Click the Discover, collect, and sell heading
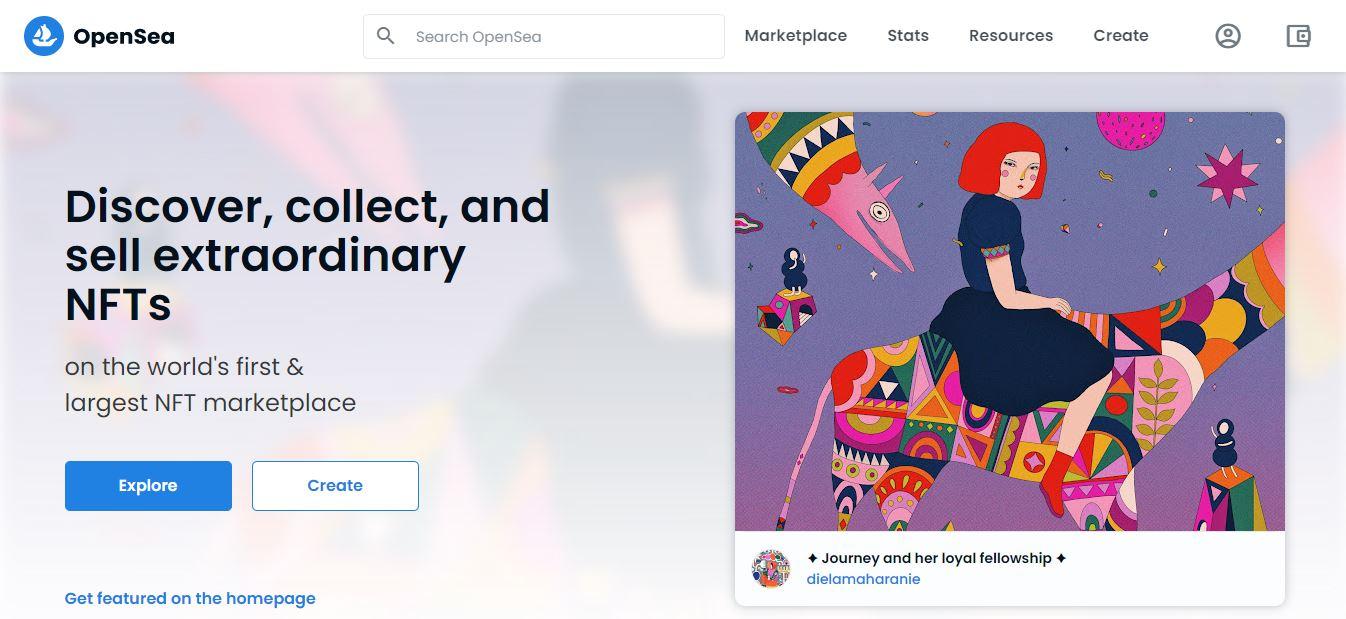1346x619 pixels. 307,254
